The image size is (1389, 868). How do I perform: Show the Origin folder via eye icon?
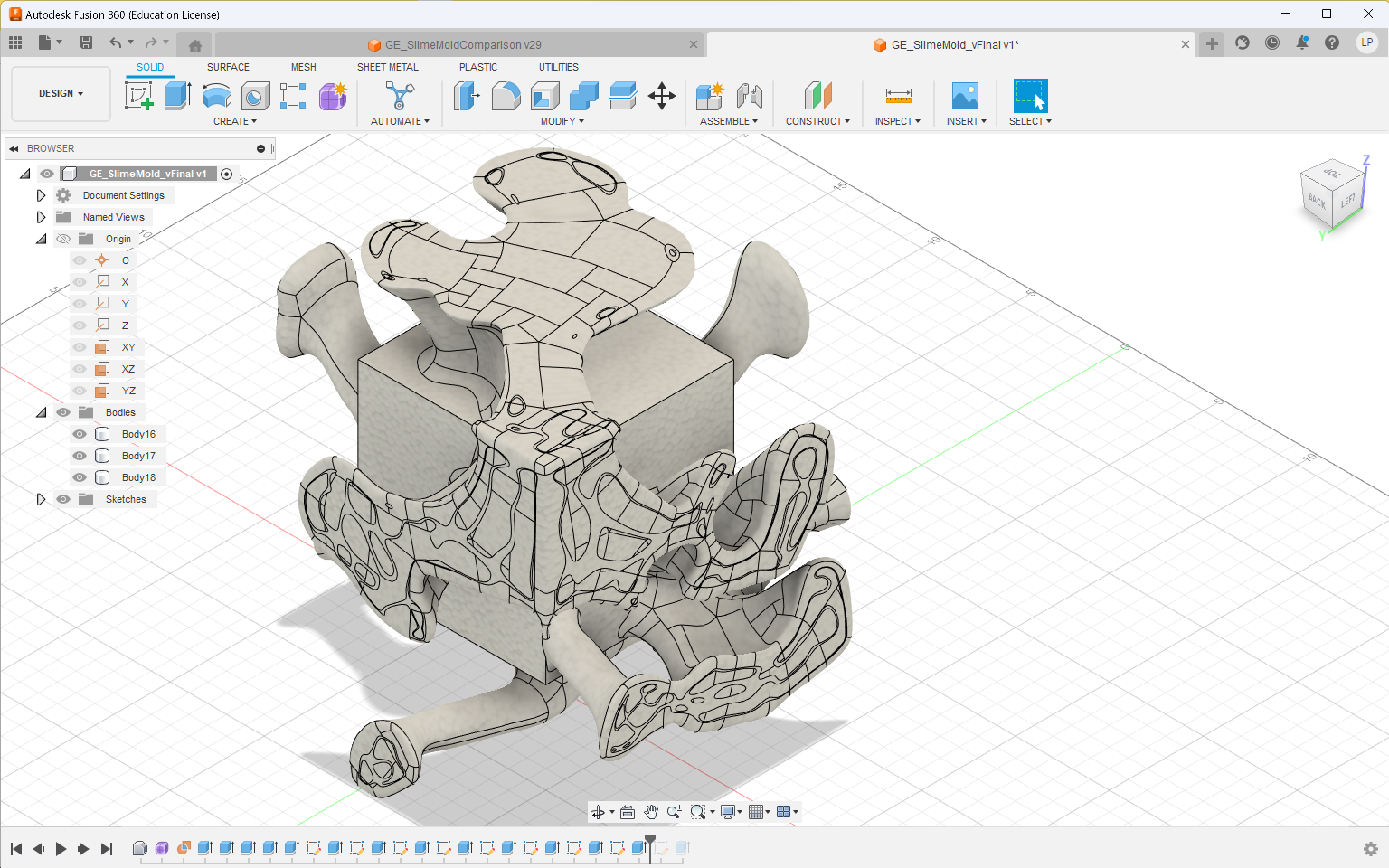(63, 239)
